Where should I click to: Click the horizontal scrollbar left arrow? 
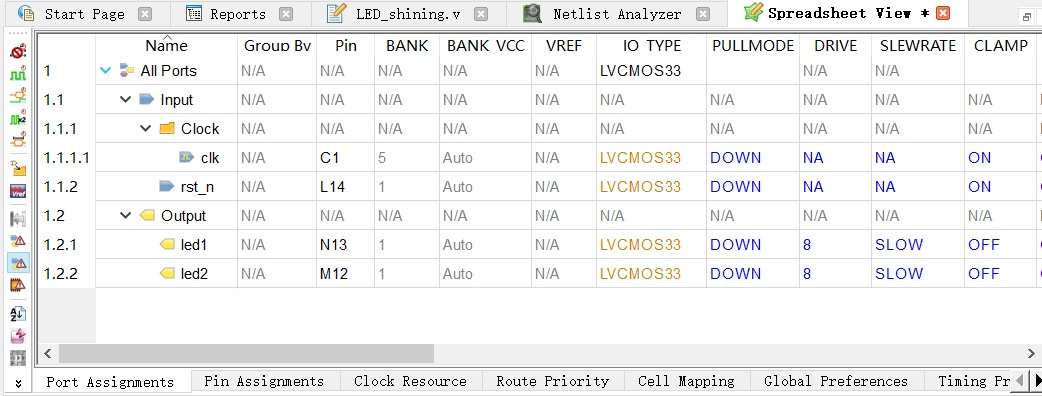[x=48, y=353]
